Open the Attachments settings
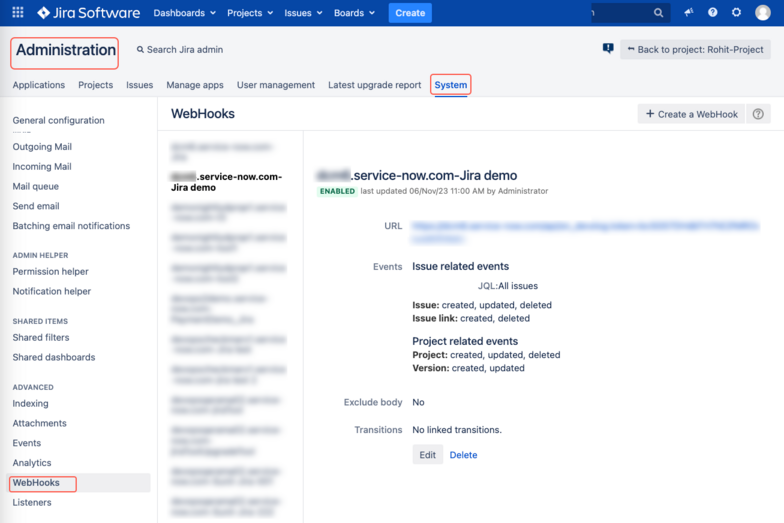The height and width of the screenshot is (523, 784). tap(40, 424)
